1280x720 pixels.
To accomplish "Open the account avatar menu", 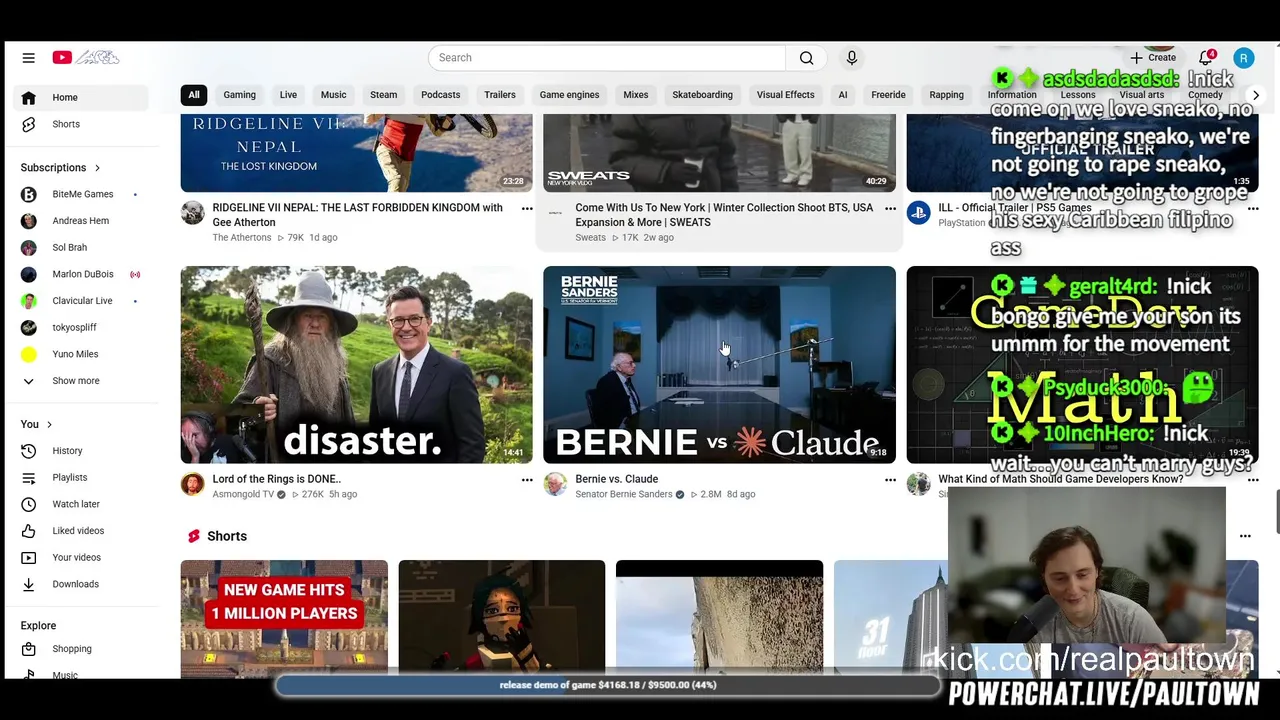I will point(1243,58).
